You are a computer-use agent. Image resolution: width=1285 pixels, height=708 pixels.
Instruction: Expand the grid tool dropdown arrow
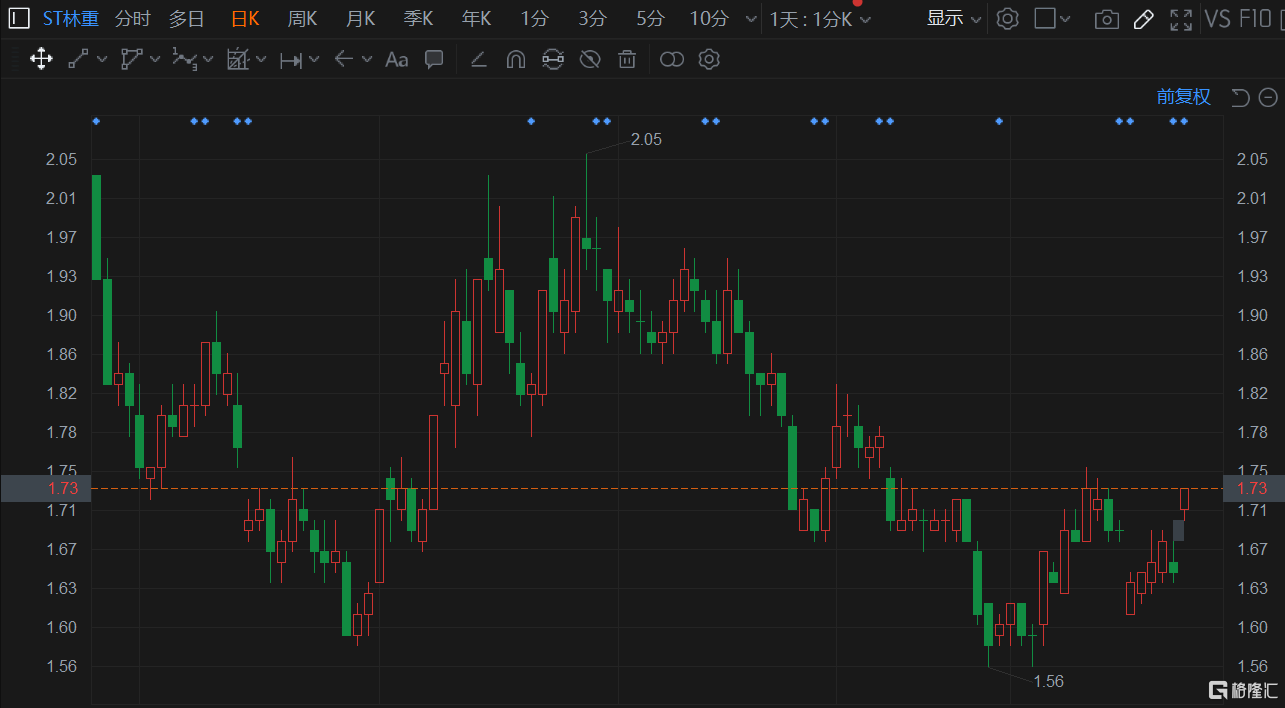[261, 59]
